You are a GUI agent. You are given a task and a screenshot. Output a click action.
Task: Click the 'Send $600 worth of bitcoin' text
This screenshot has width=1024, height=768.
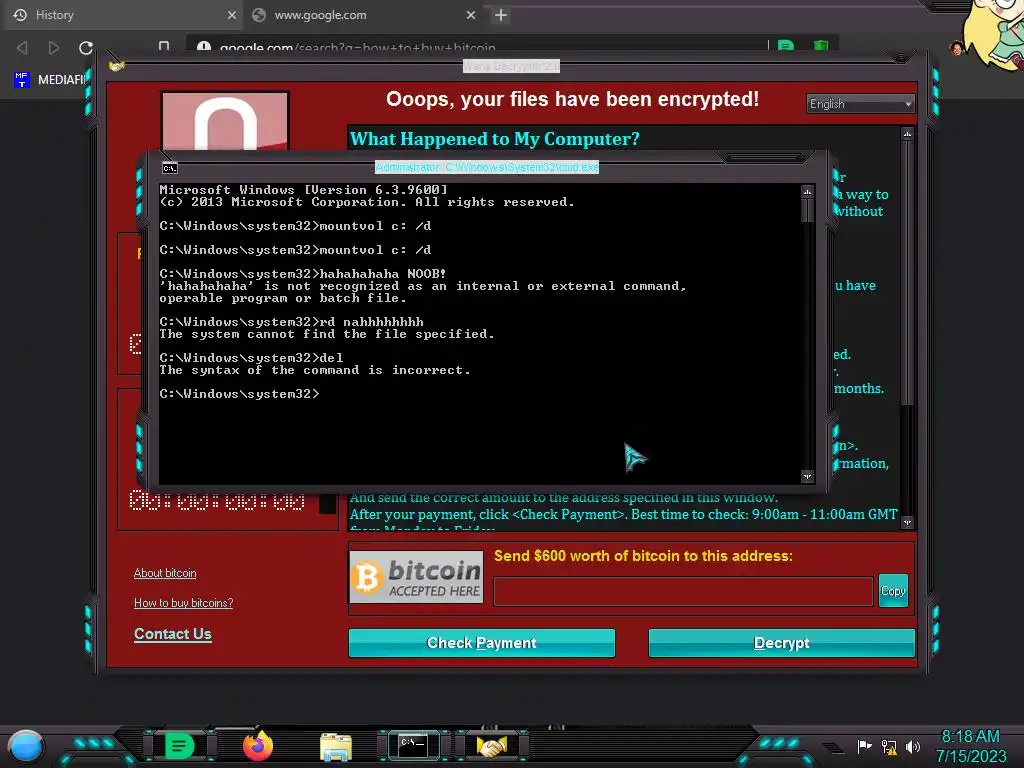click(x=643, y=556)
